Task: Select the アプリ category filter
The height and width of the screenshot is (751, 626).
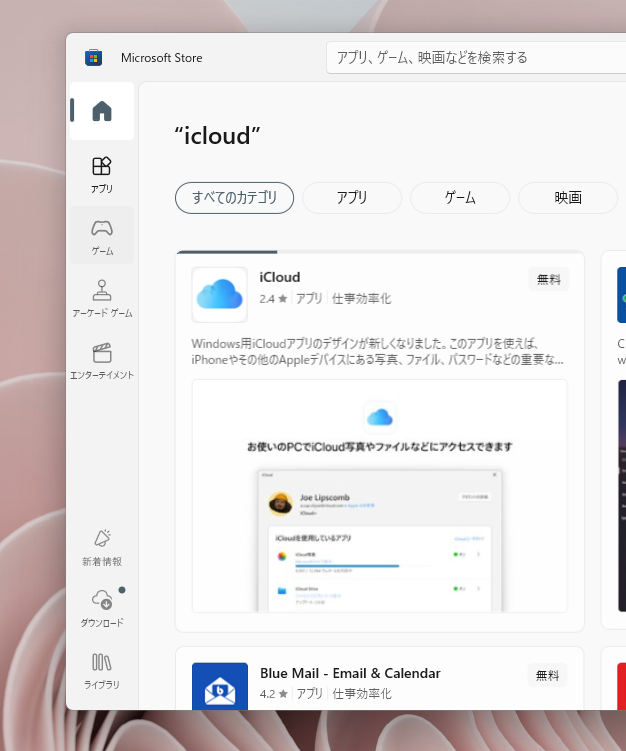Action: [352, 198]
